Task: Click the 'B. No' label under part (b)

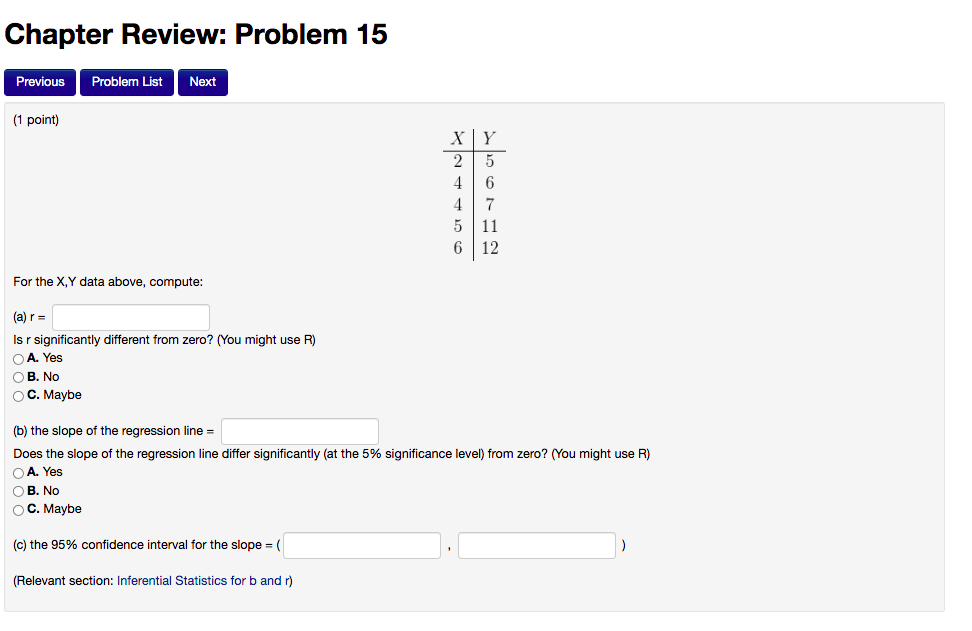Action: click(42, 490)
